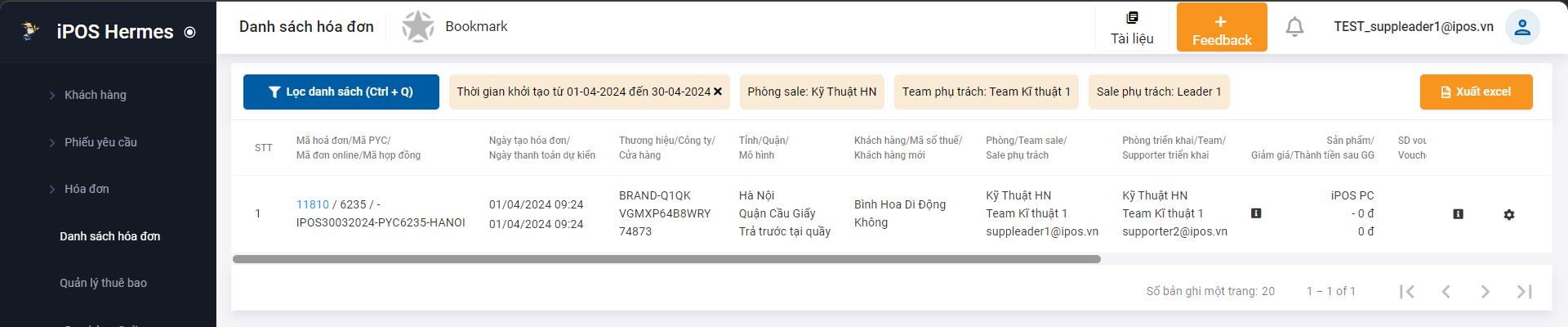Click the Xuất excel button
Screen dimensions: 1568x327
pos(1476,92)
